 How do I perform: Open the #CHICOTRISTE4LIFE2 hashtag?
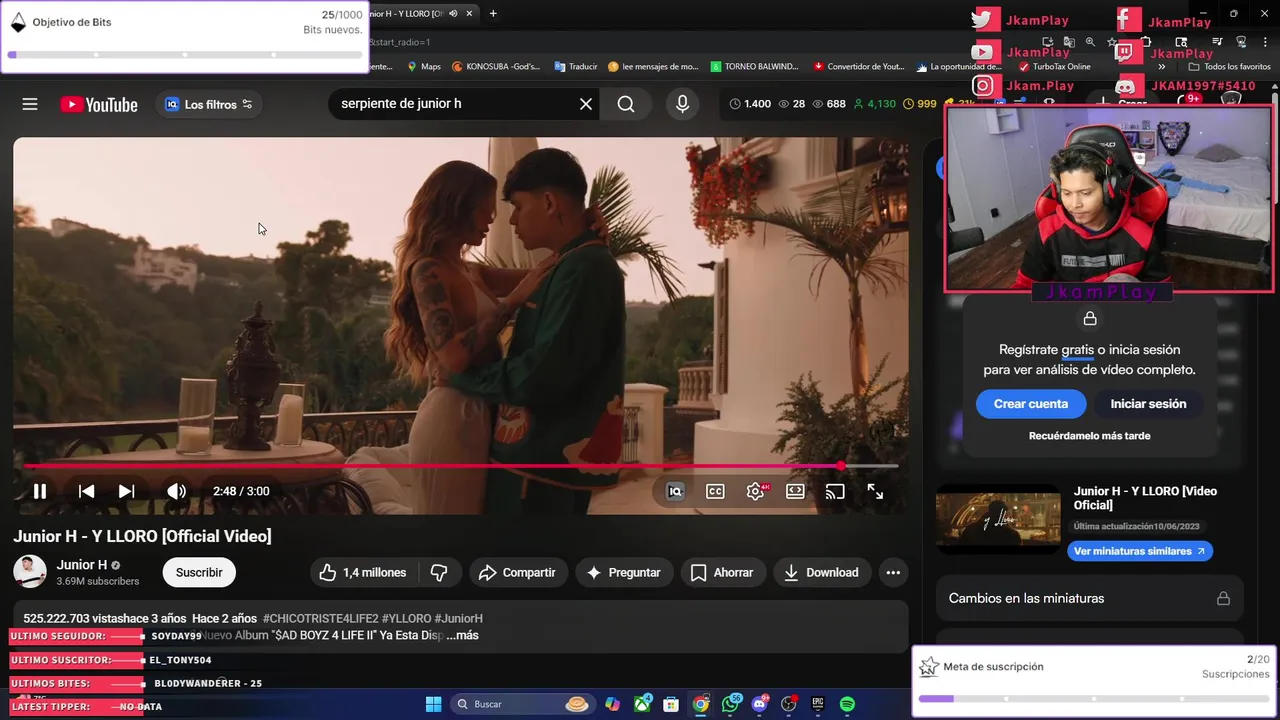click(x=320, y=618)
